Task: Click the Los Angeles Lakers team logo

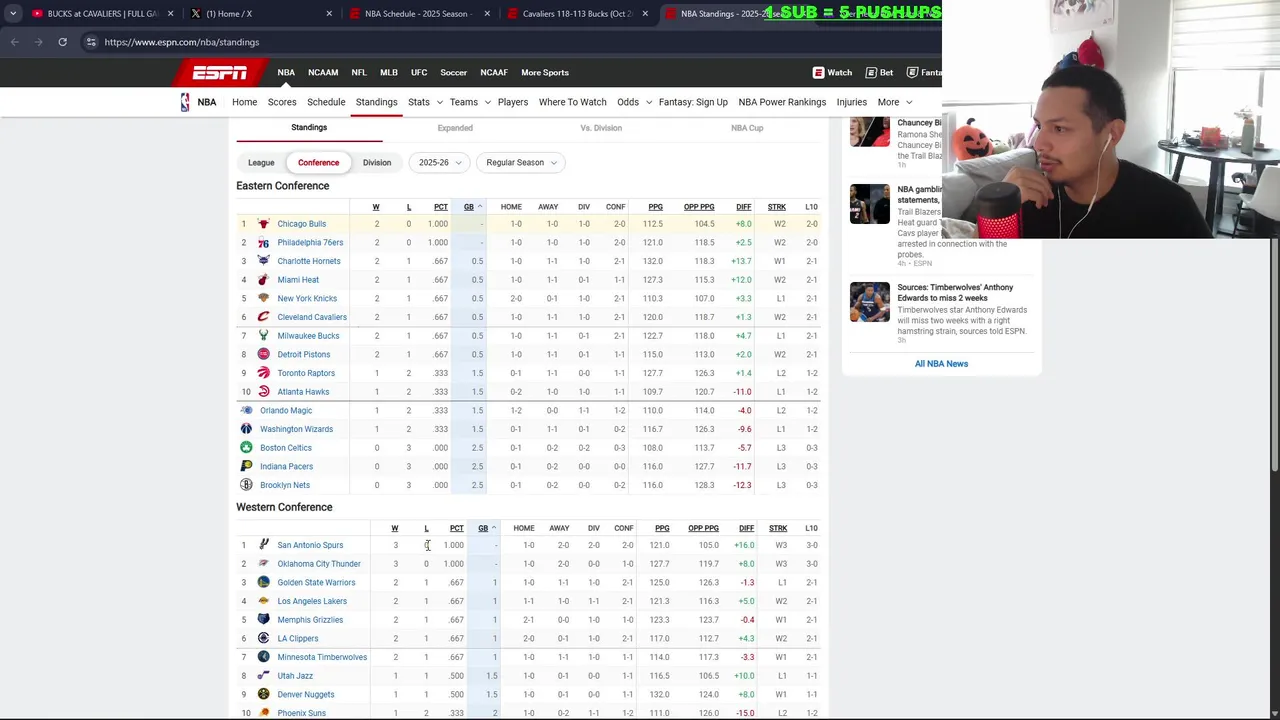Action: [x=263, y=601]
